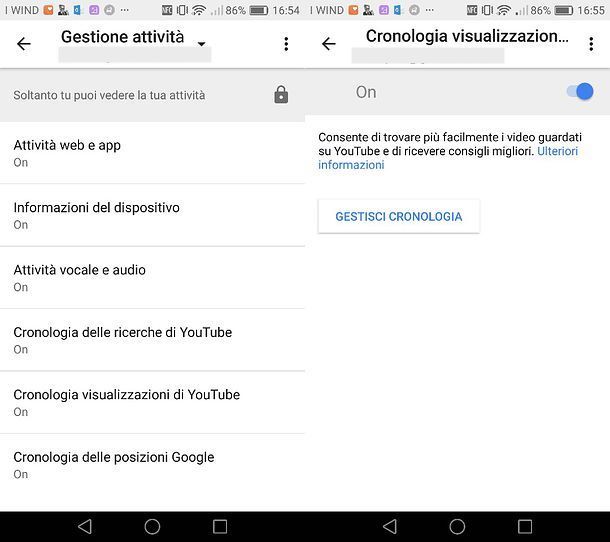
Task: Tap the 16:55 clock in status bar
Action: click(591, 10)
